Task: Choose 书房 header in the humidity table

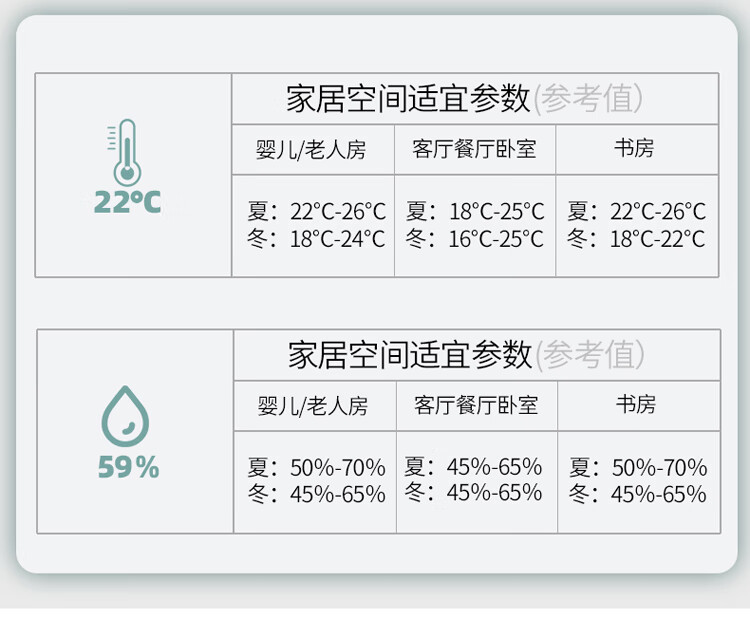Action: [635, 405]
